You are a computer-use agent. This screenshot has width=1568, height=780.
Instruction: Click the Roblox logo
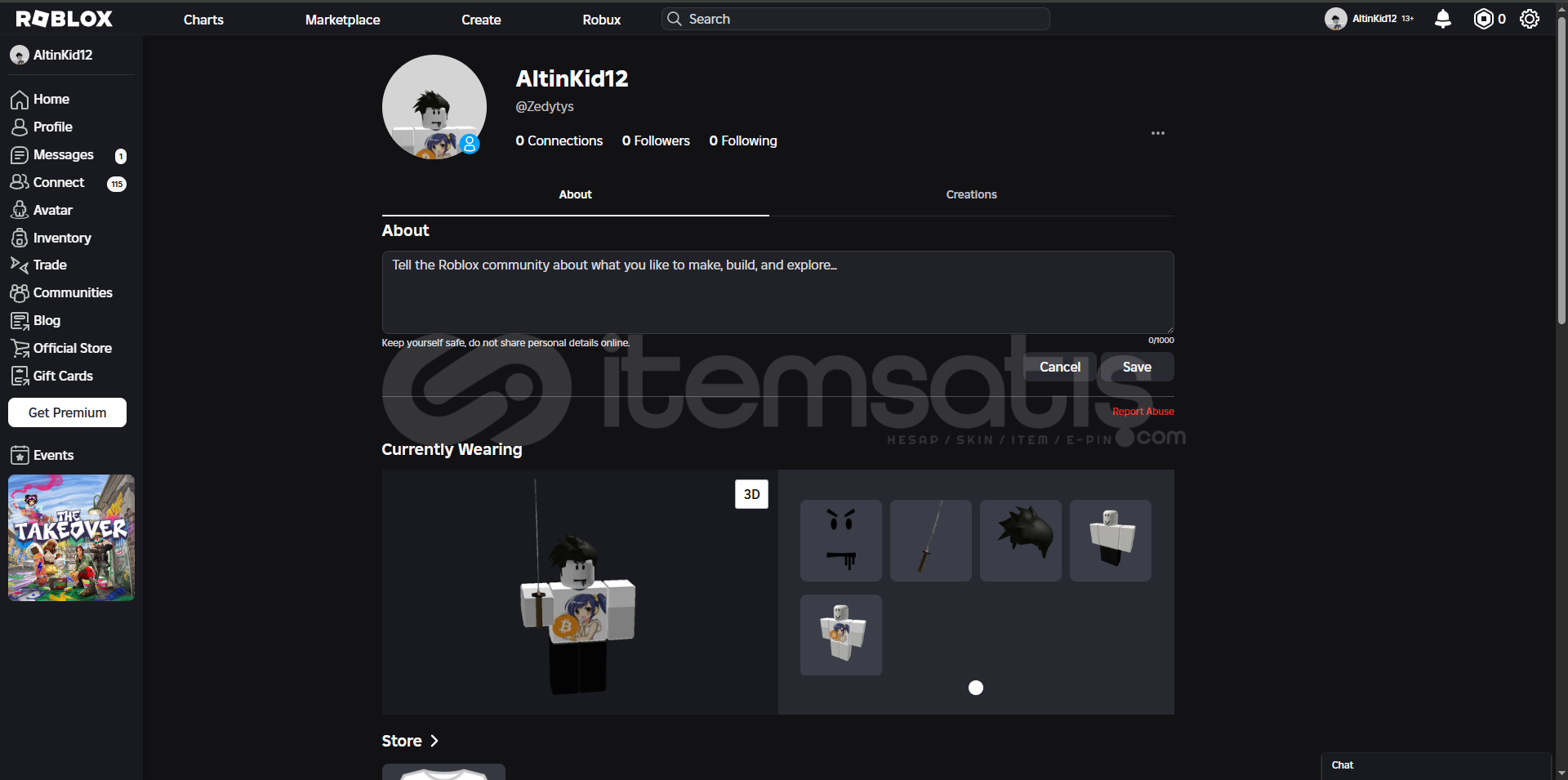point(65,19)
